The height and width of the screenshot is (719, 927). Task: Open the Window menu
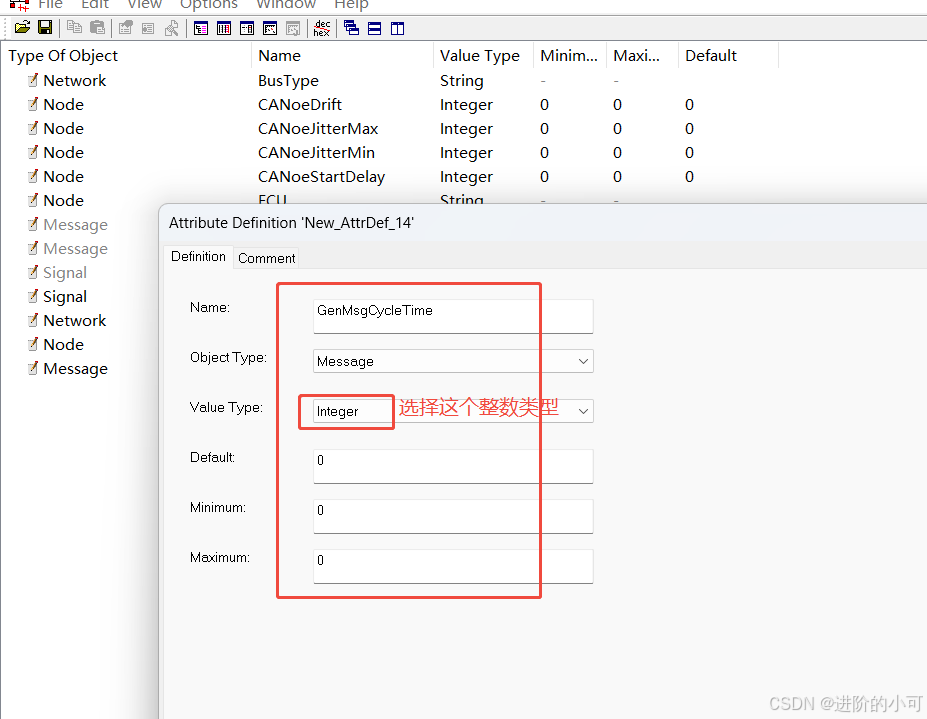286,5
